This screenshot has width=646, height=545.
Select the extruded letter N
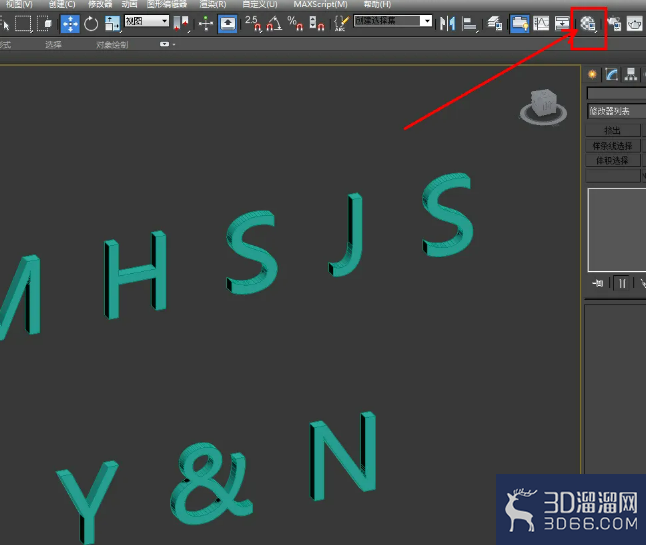tap(343, 456)
